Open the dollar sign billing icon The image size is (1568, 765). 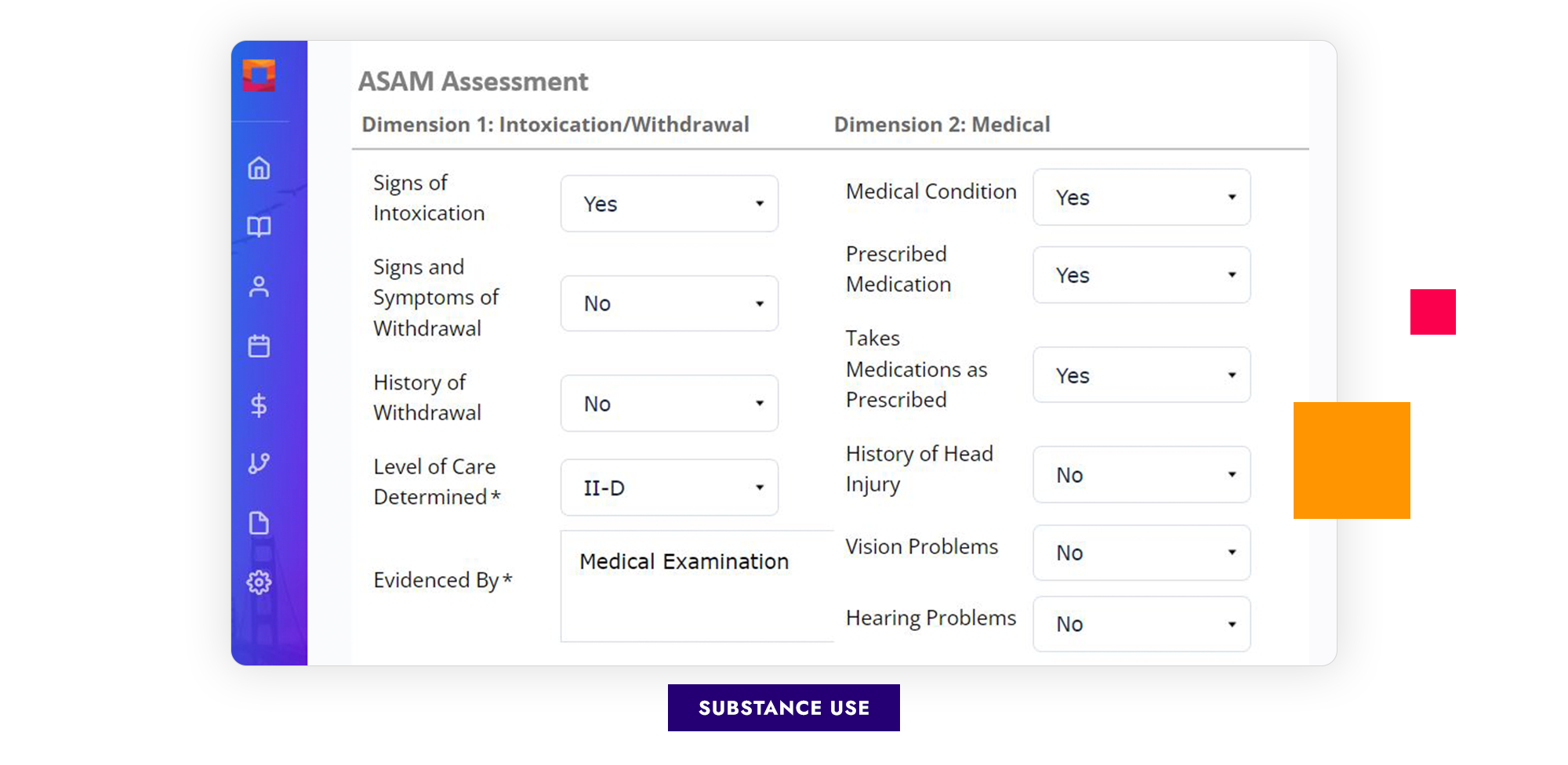pyautogui.click(x=259, y=405)
